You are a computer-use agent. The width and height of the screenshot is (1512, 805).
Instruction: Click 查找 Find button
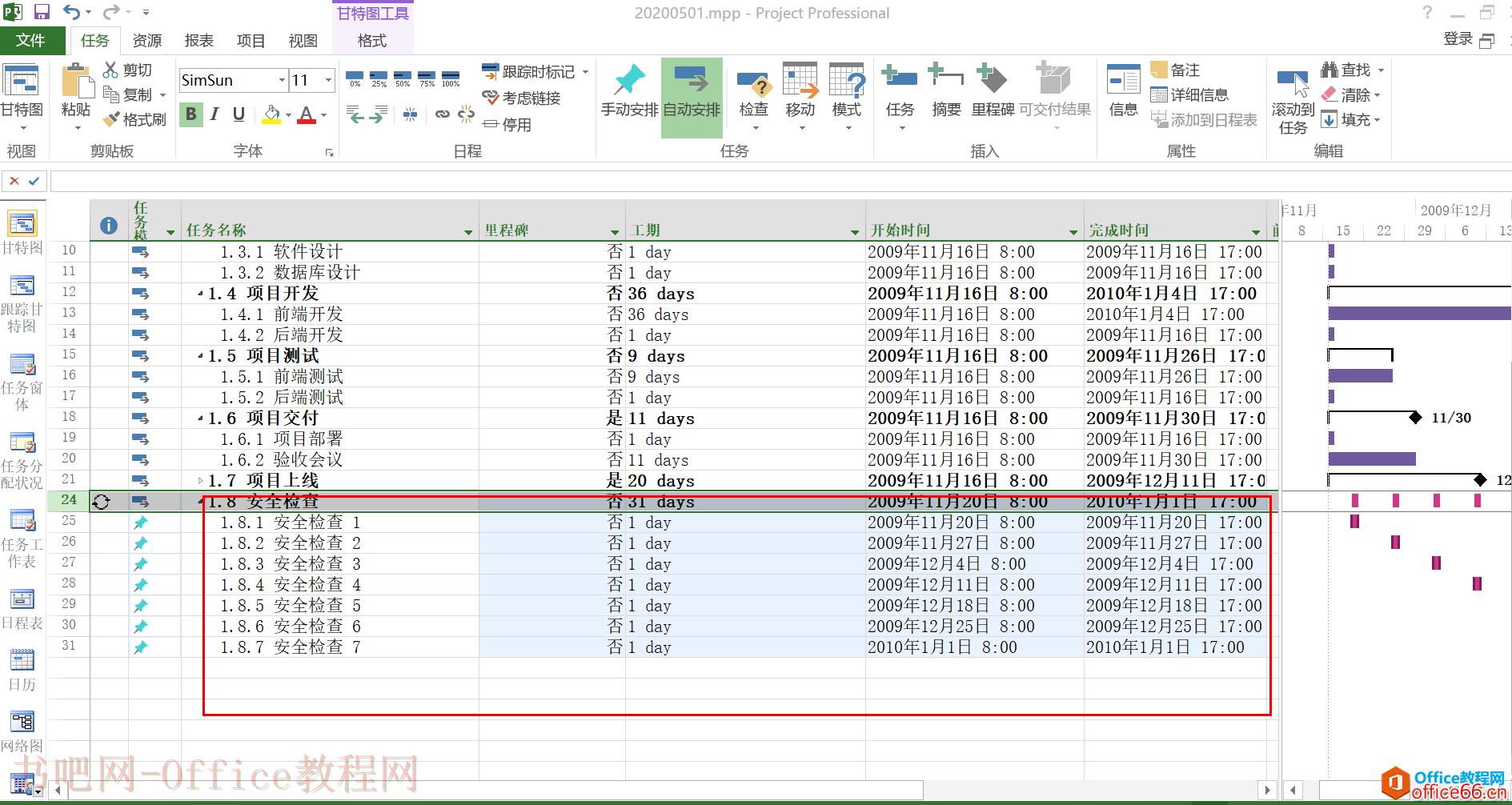1352,70
